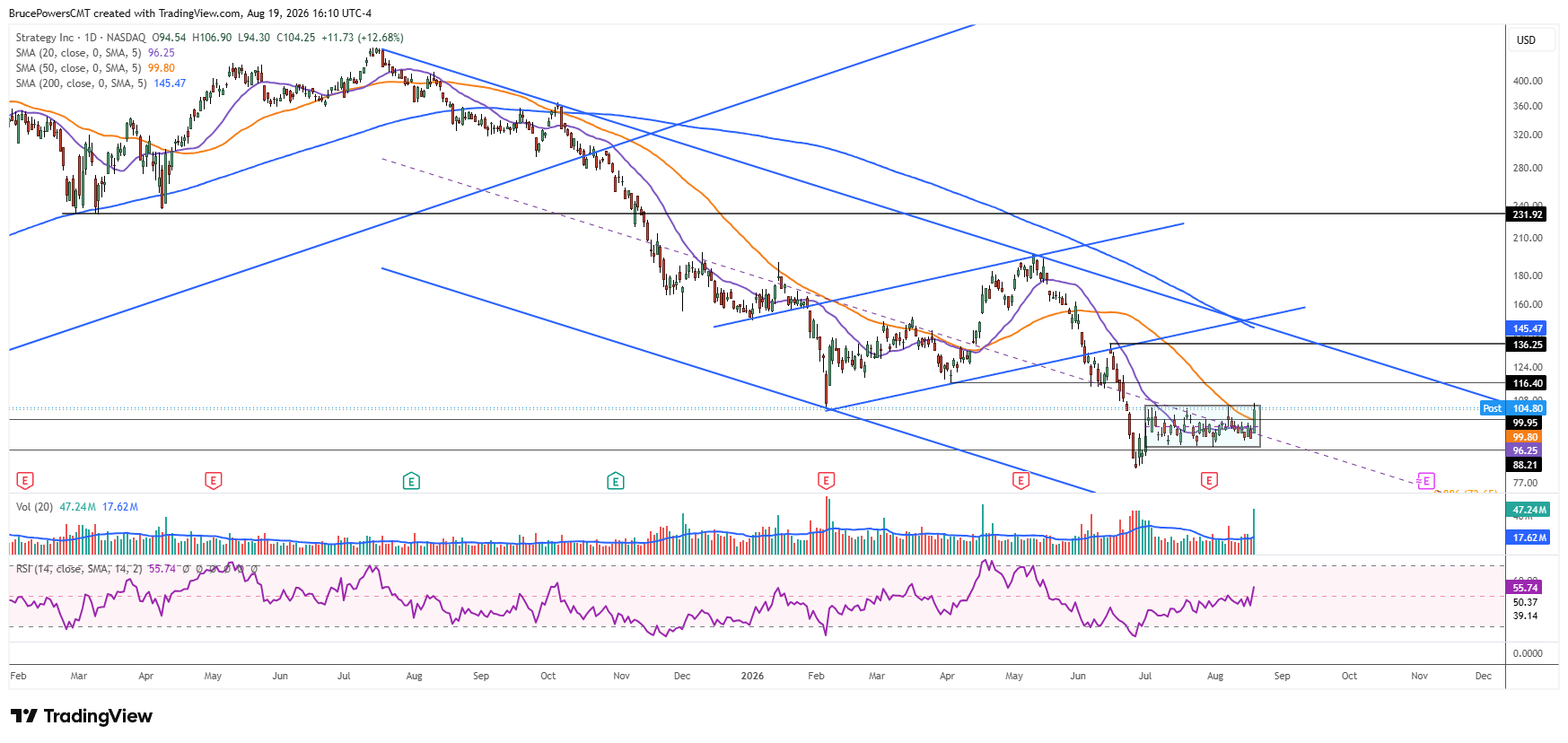Click the 2026 label on time axis
Viewport: 1568px width, 743px height.
click(752, 676)
